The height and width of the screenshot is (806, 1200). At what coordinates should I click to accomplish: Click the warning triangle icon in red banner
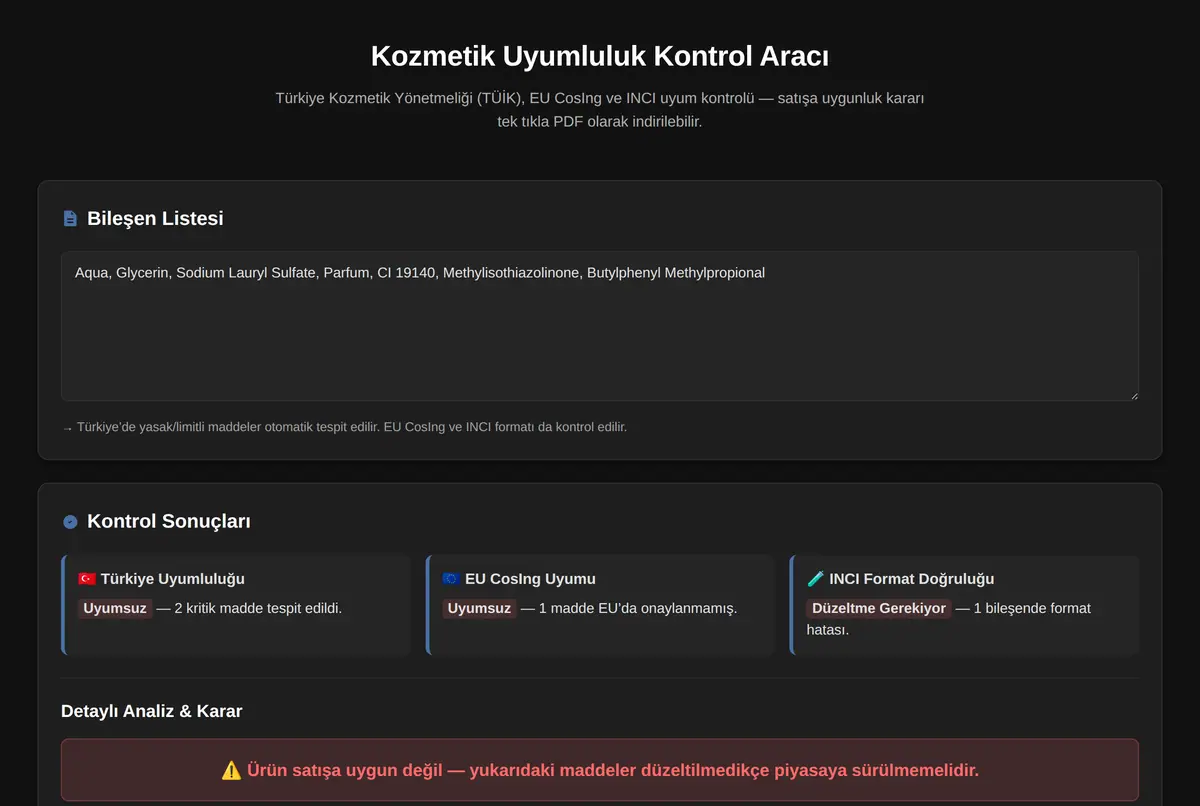(231, 770)
